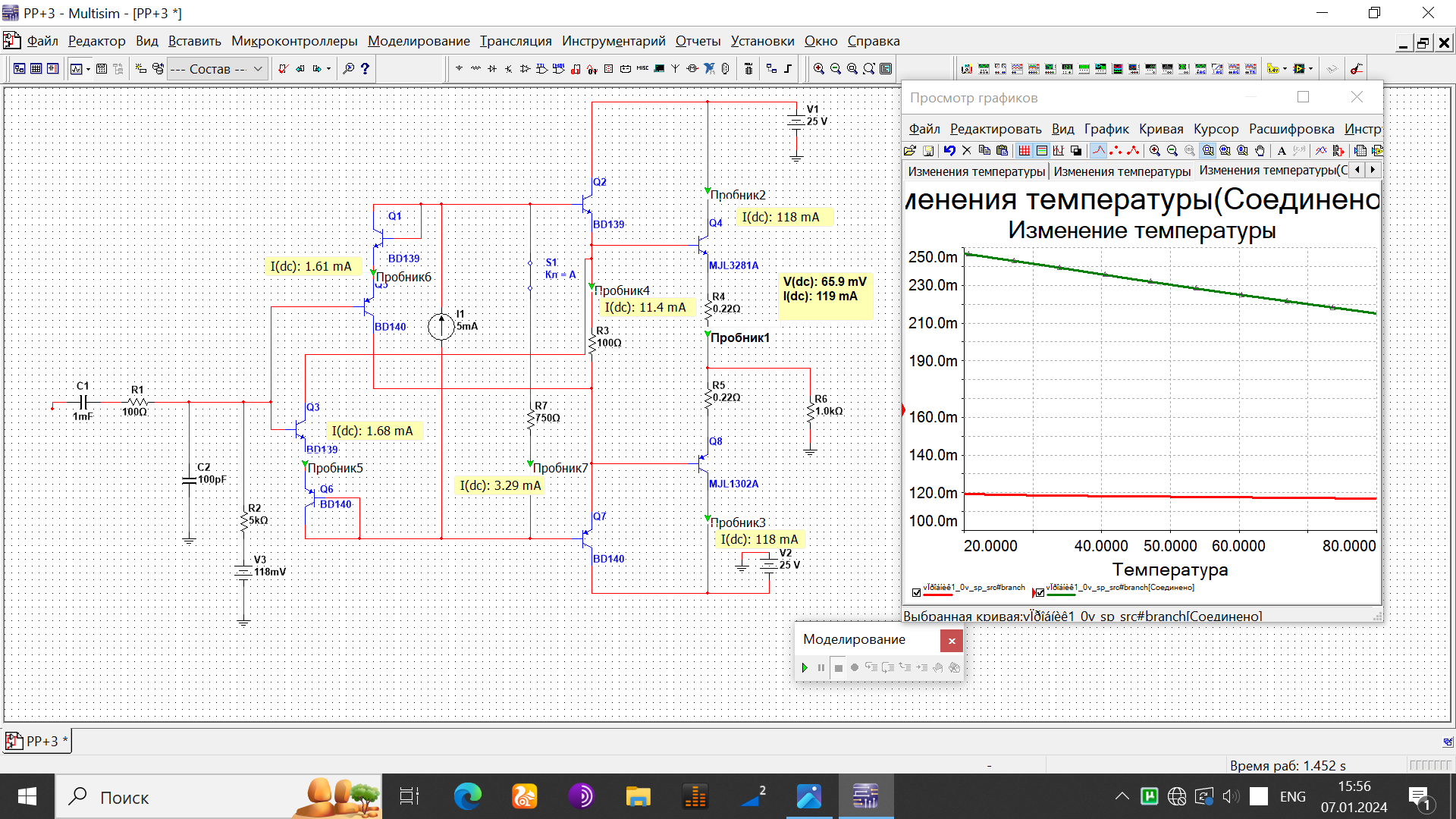Undo last action in Grapher window
This screenshot has width=1456, height=819.
coord(949,150)
